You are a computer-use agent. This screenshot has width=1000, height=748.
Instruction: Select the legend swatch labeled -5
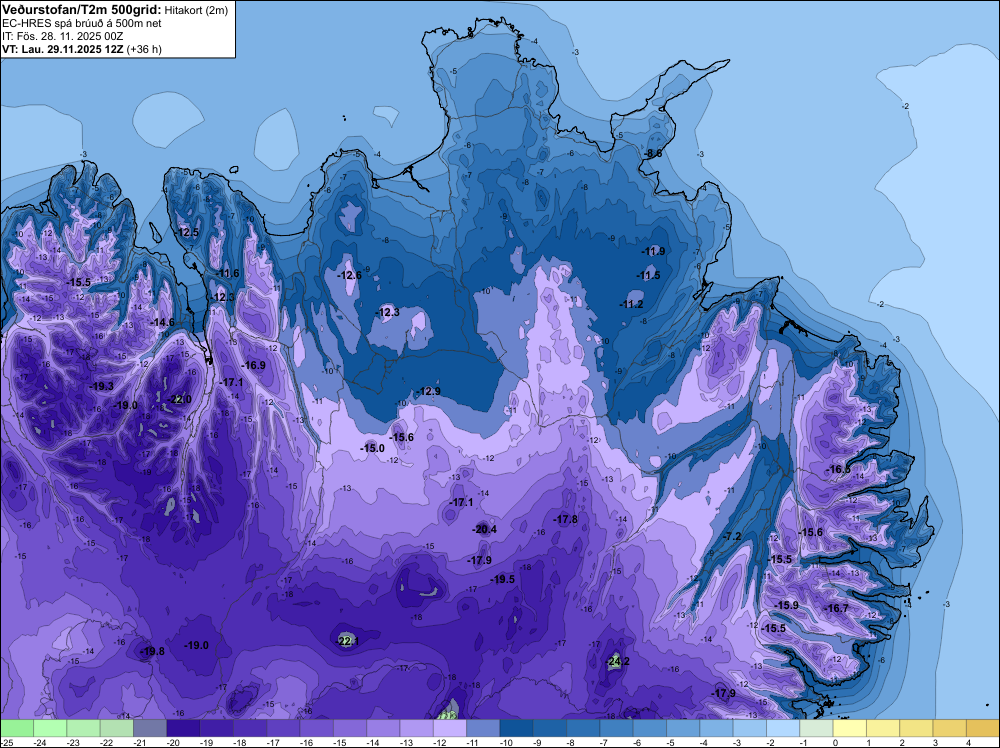(683, 728)
